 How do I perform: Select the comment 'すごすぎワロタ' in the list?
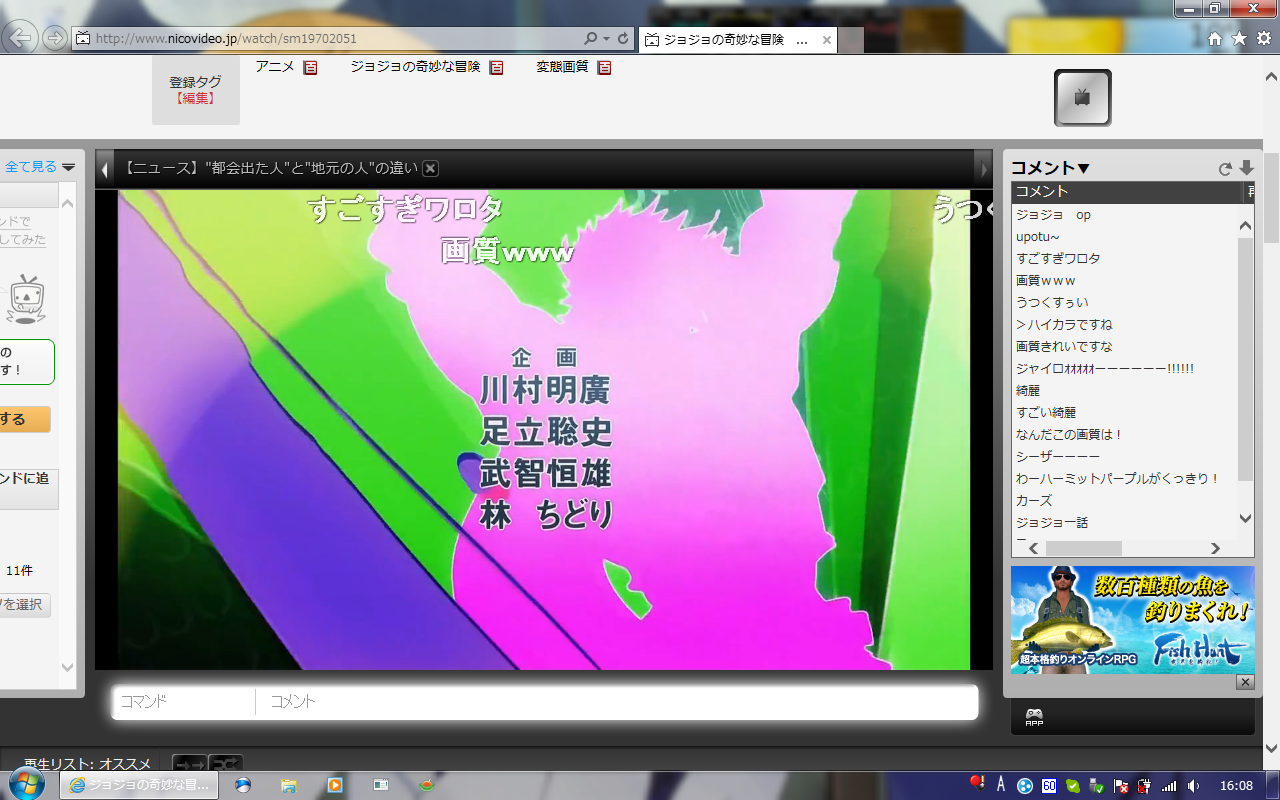coord(1125,258)
